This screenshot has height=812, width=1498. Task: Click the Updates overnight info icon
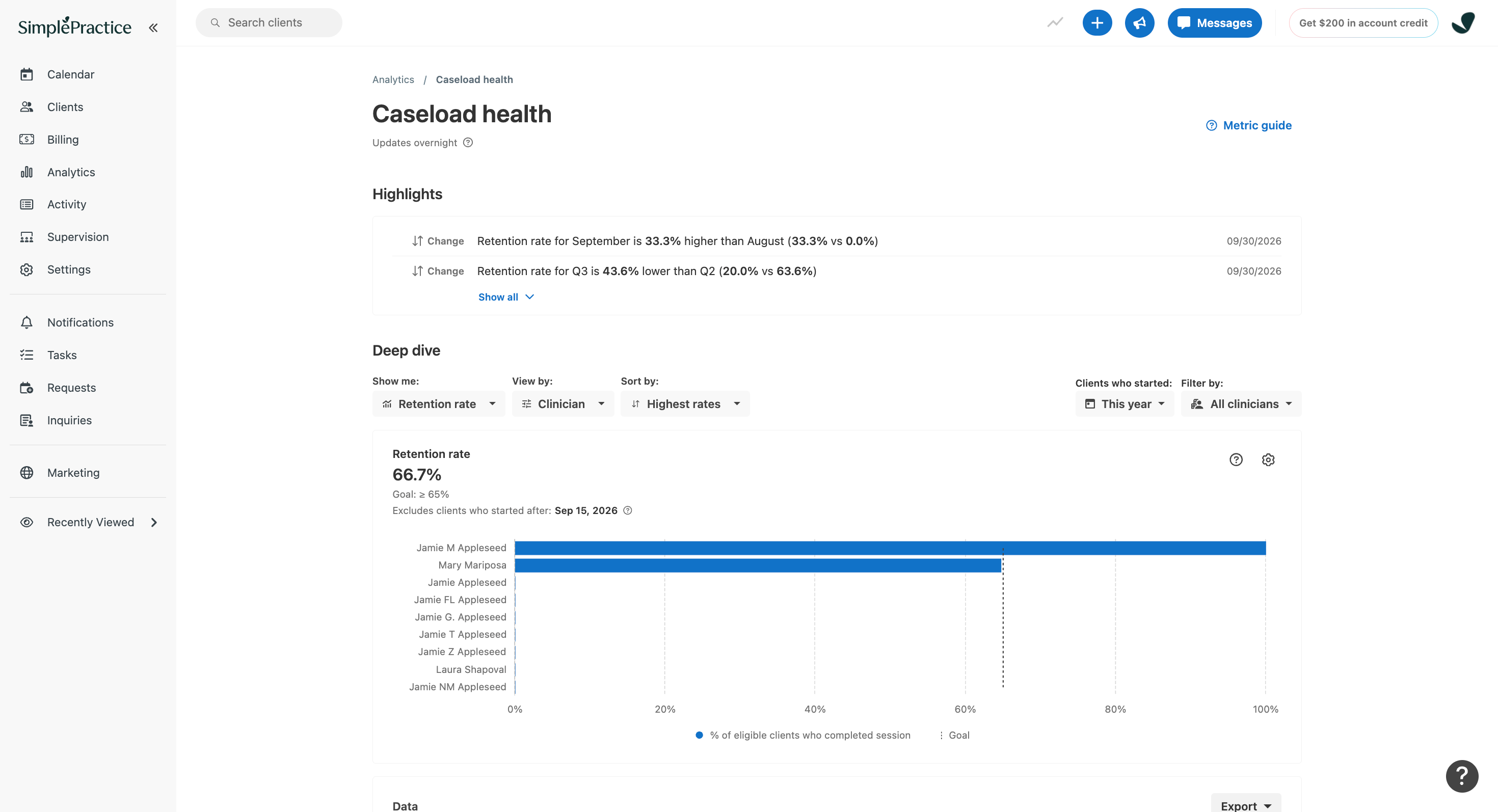[468, 143]
